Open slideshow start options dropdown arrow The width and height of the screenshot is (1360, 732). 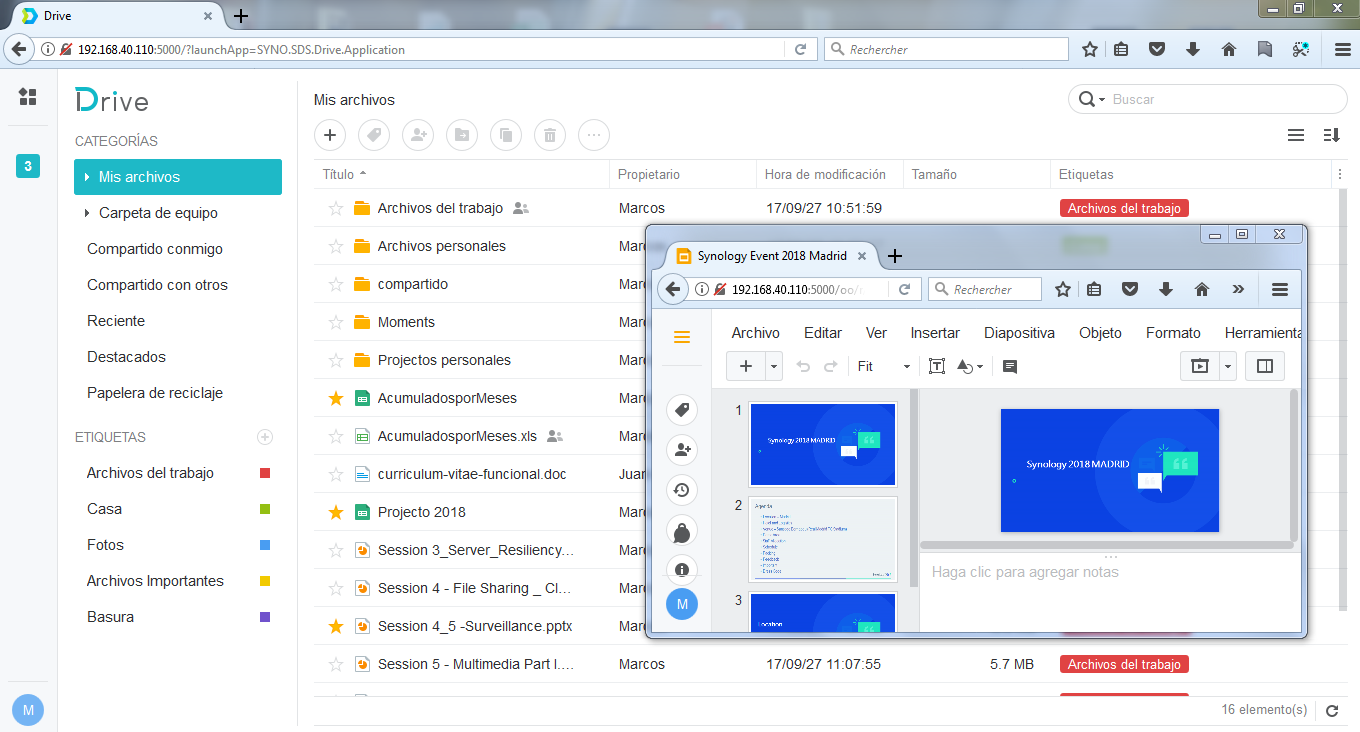click(x=1228, y=367)
